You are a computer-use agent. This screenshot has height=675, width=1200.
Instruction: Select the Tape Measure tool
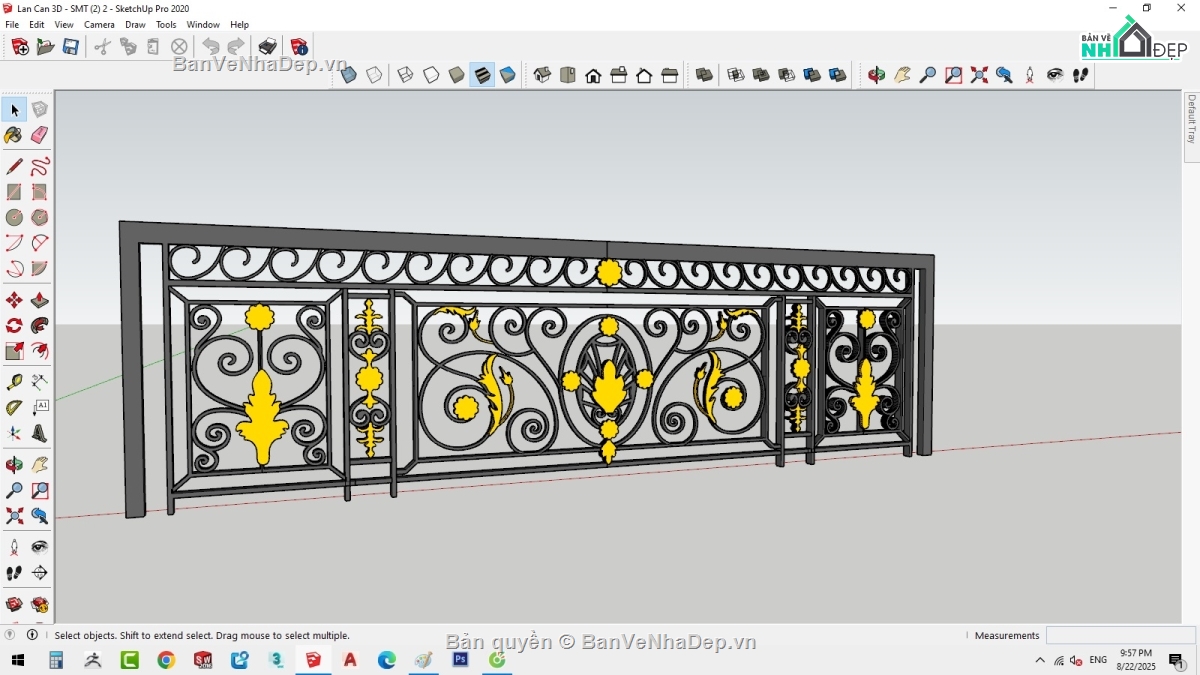coord(14,381)
